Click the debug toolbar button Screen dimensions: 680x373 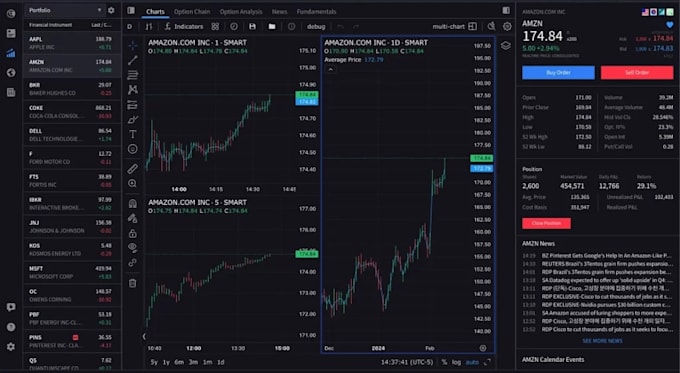coord(316,26)
